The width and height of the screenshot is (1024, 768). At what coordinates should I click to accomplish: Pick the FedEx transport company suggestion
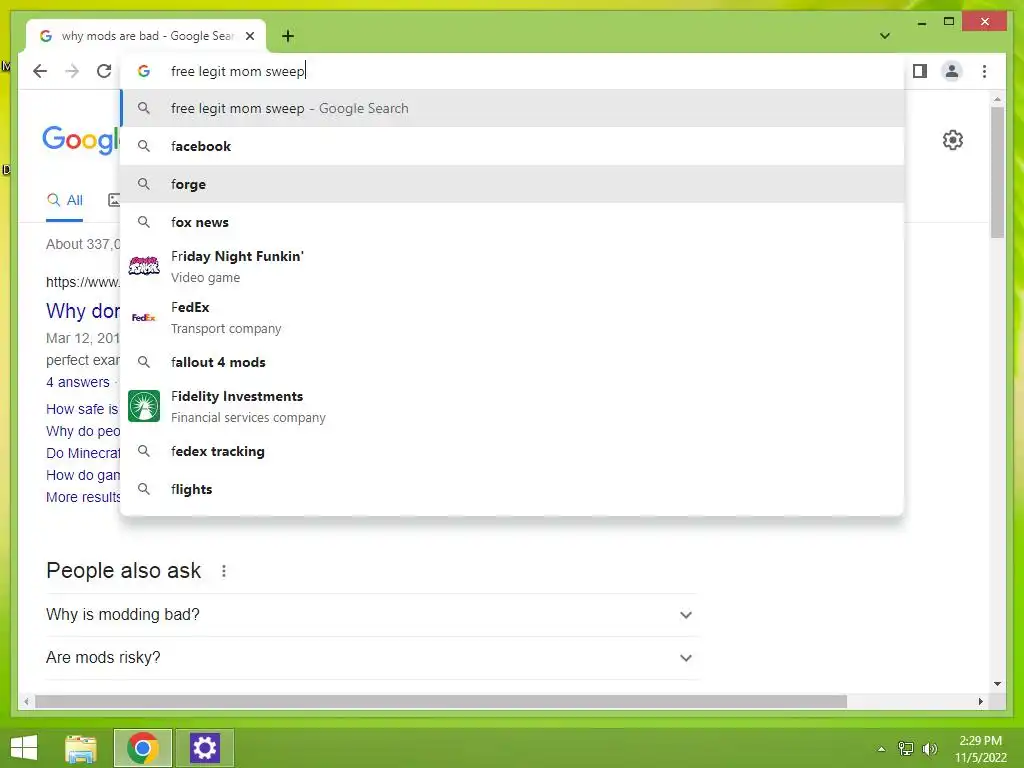(x=513, y=317)
